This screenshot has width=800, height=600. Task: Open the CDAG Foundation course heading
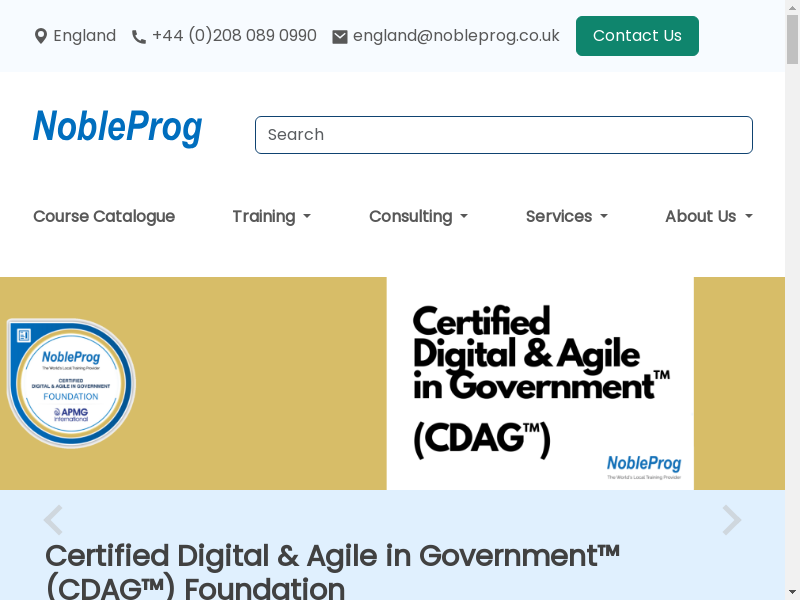pos(332,570)
